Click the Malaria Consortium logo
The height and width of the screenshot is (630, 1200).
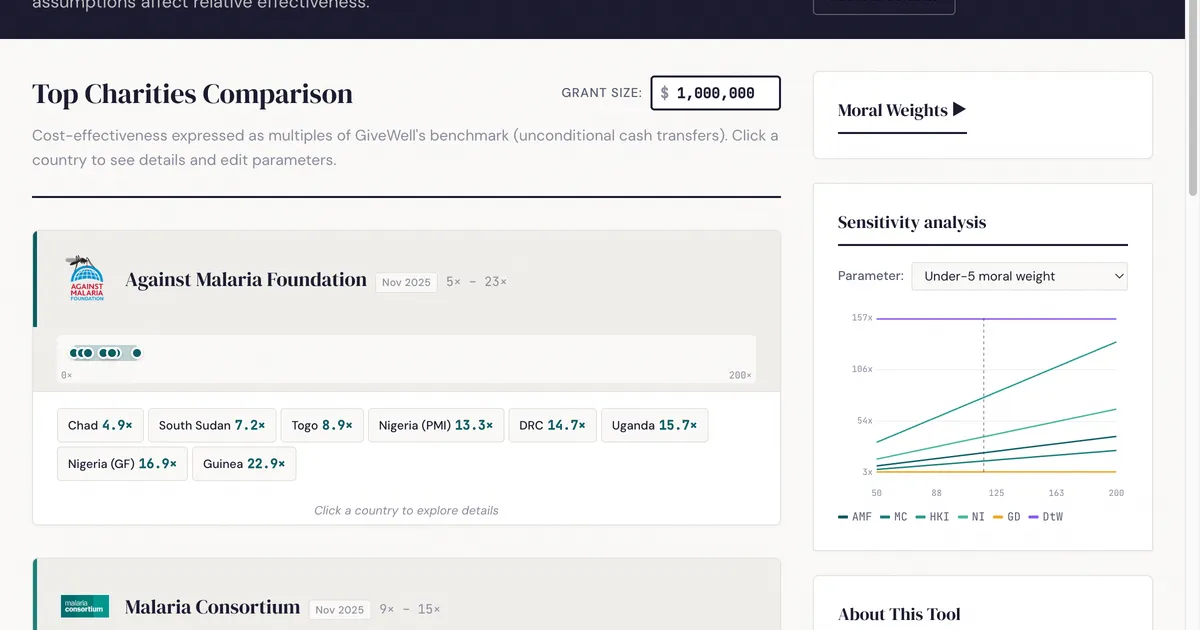85,606
